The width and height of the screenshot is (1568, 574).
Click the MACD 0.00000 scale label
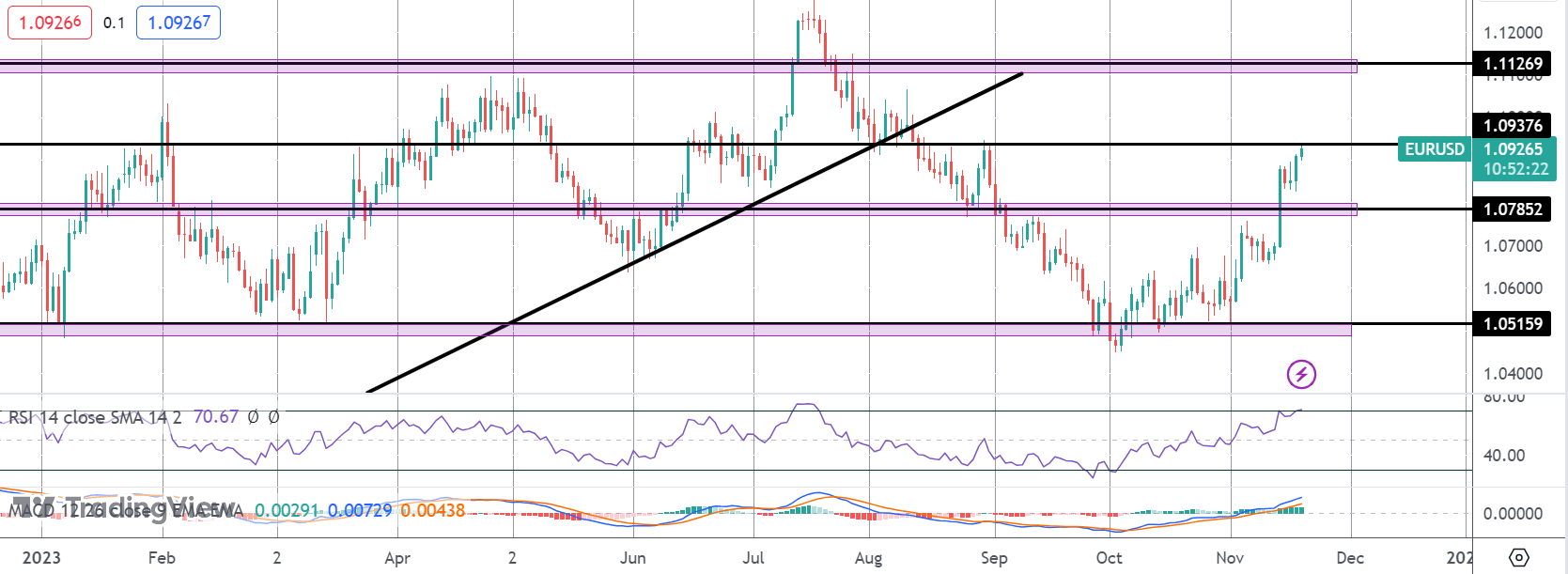click(1513, 514)
